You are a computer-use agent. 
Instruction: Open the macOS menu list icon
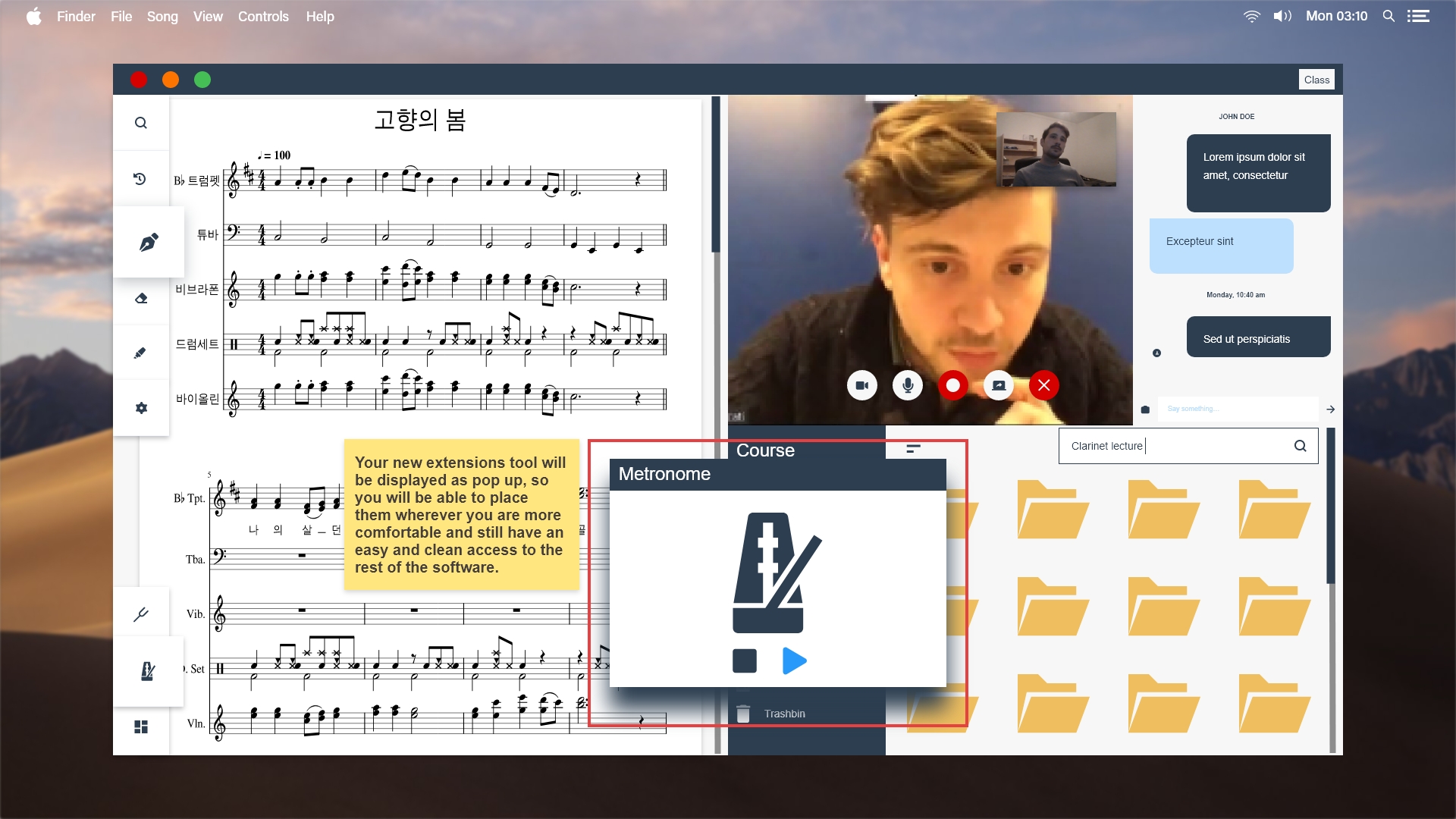tap(1418, 16)
